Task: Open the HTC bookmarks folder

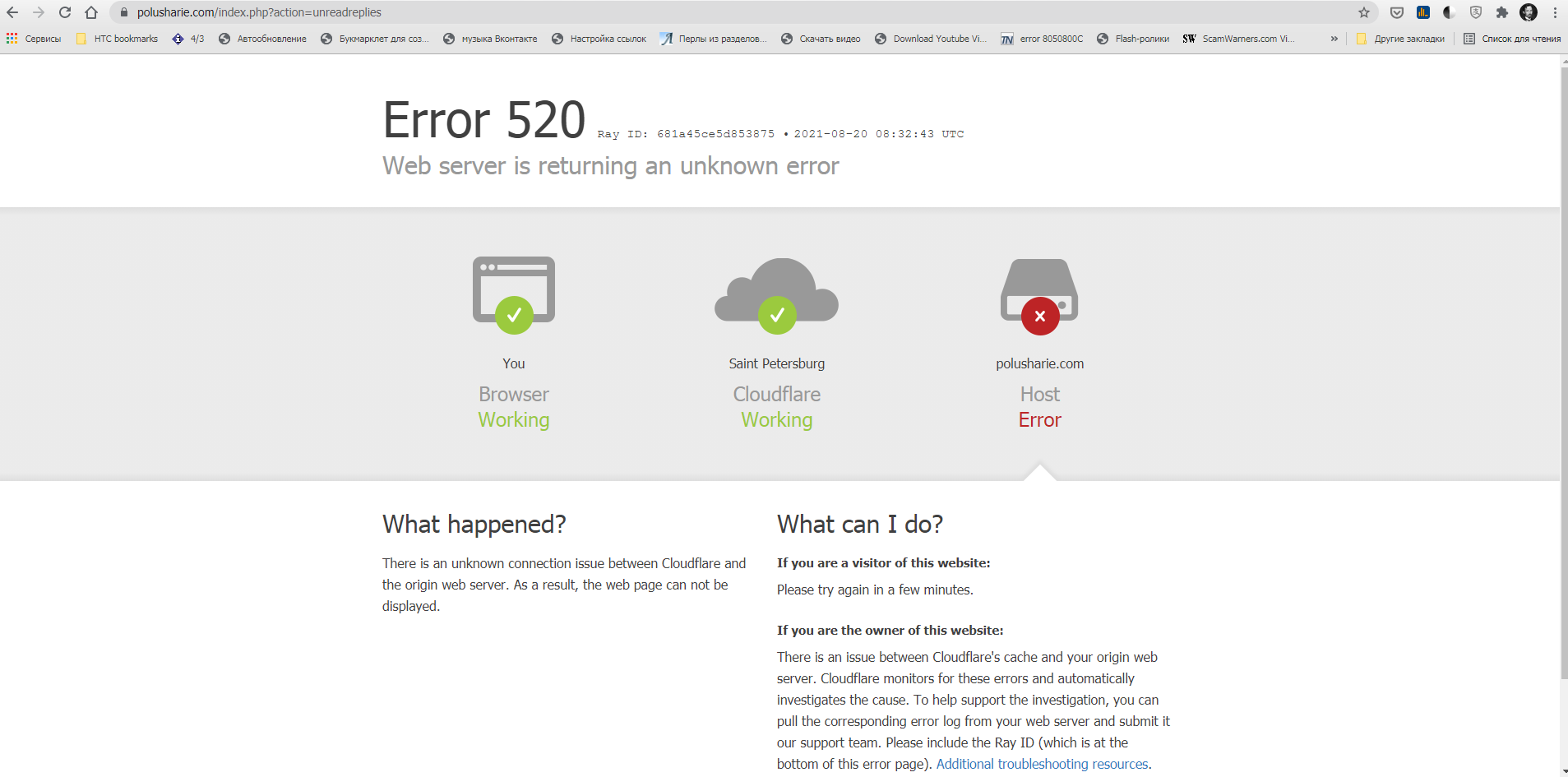Action: click(x=117, y=39)
